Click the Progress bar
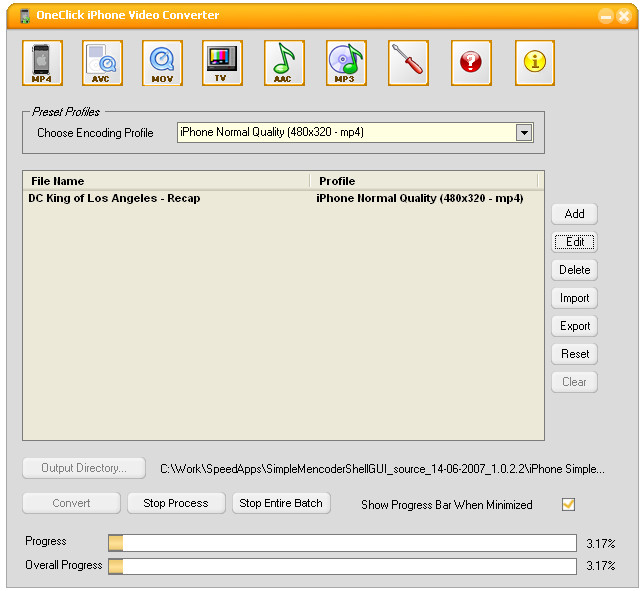 tap(342, 543)
